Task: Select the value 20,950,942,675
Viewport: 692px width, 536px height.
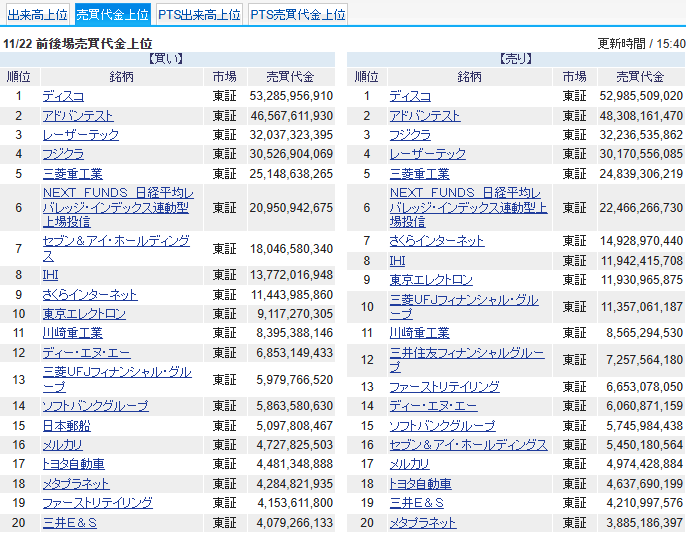Action: pyautogui.click(x=291, y=207)
